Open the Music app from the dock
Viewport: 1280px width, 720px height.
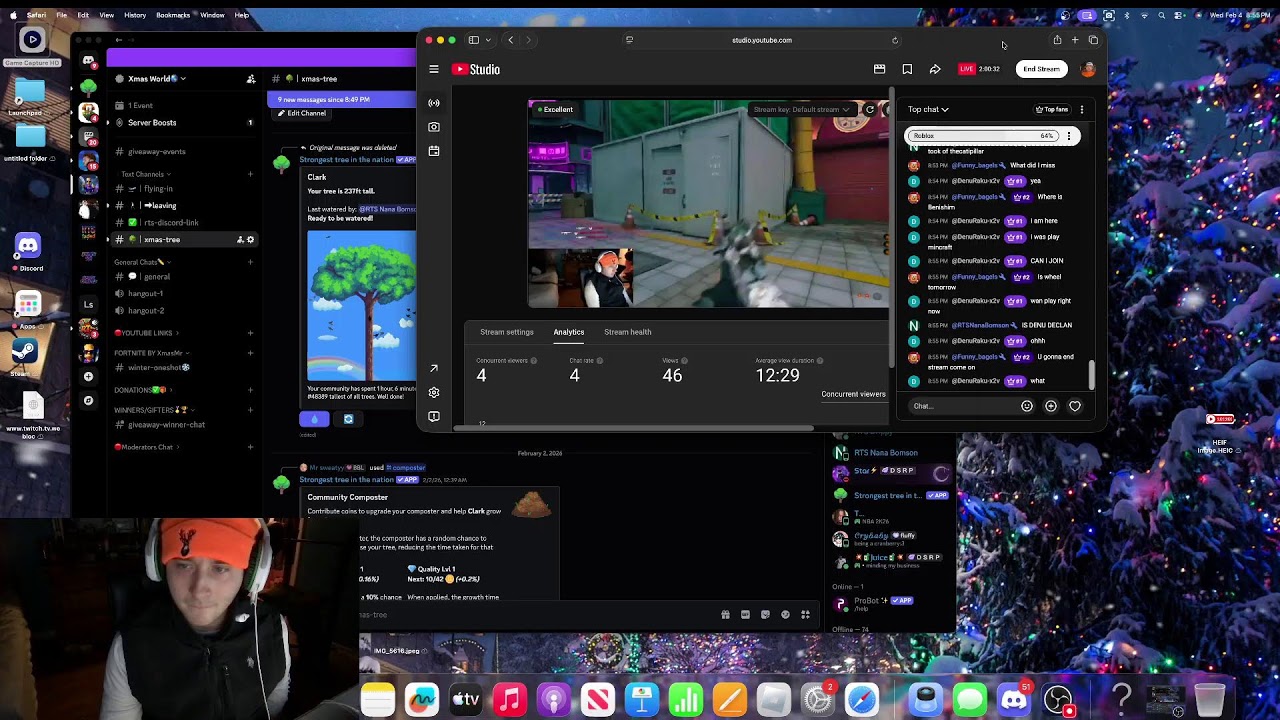[x=509, y=699]
